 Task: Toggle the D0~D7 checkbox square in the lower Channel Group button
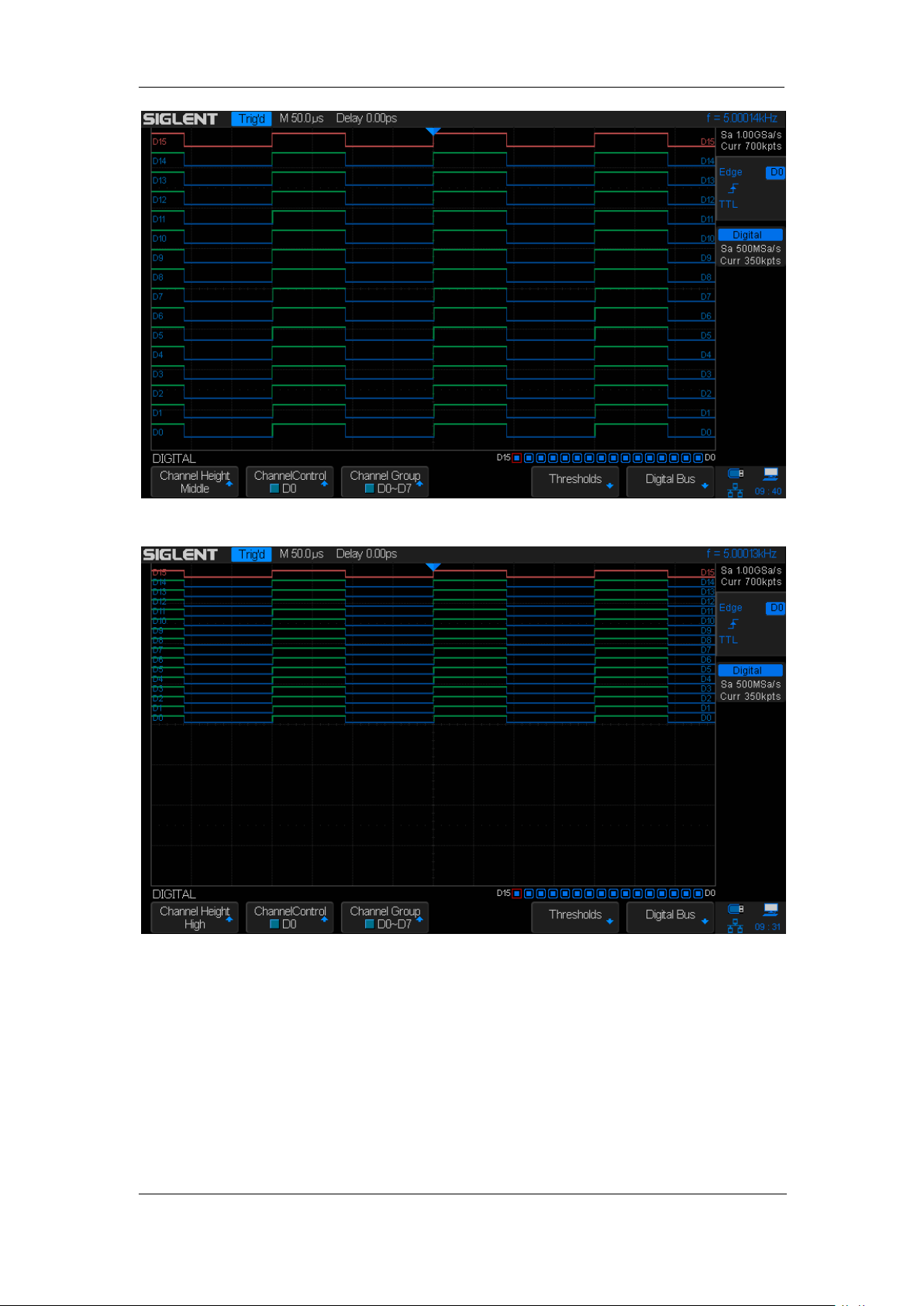(370, 925)
